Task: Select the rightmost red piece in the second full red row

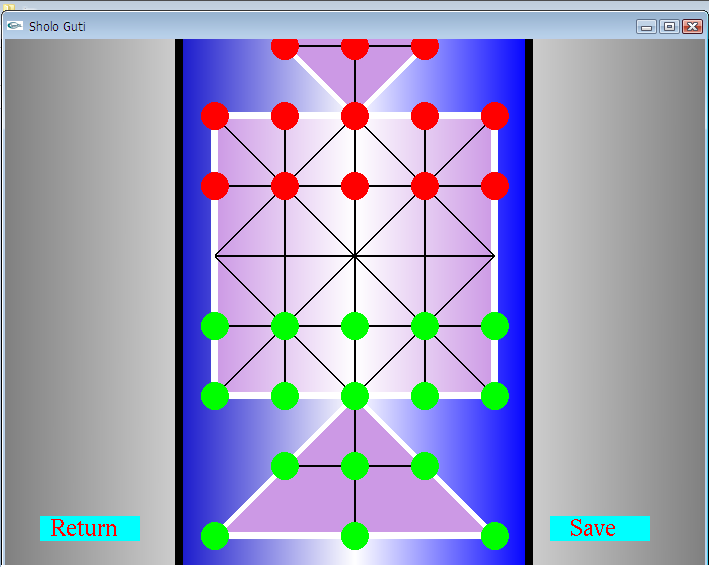Action: 495,186
